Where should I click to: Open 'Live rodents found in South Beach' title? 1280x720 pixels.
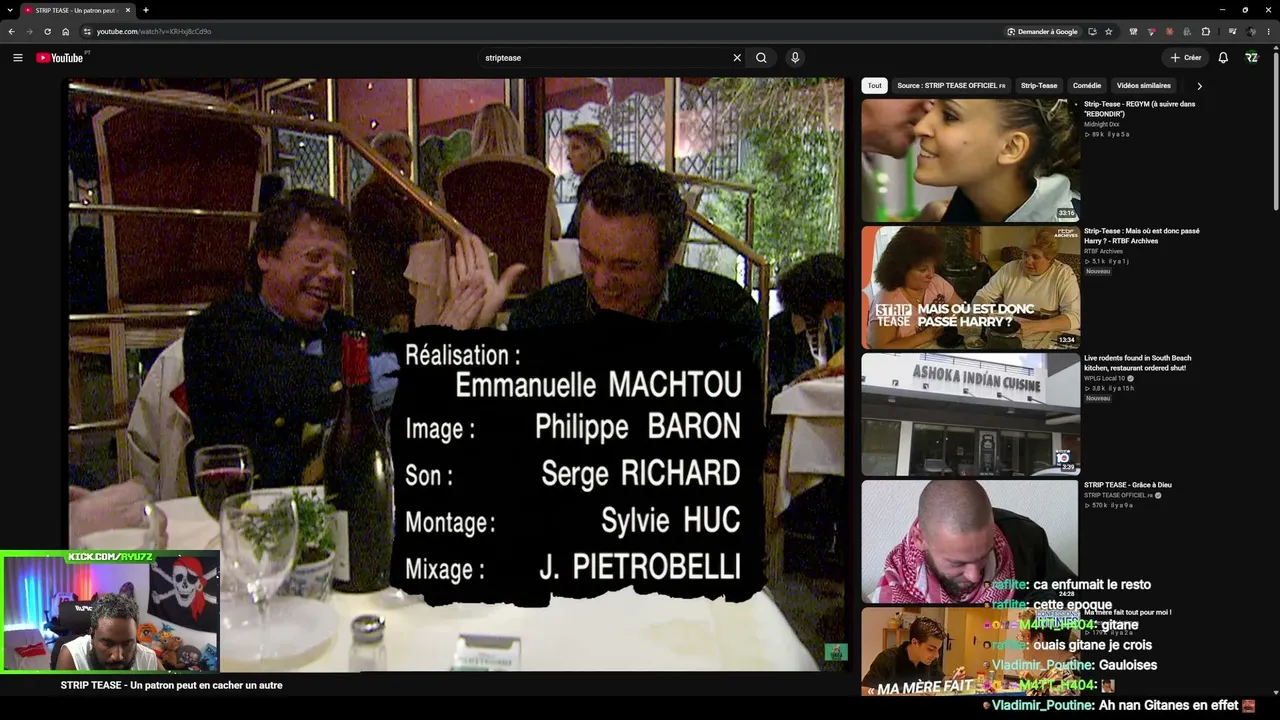[x=1138, y=363]
